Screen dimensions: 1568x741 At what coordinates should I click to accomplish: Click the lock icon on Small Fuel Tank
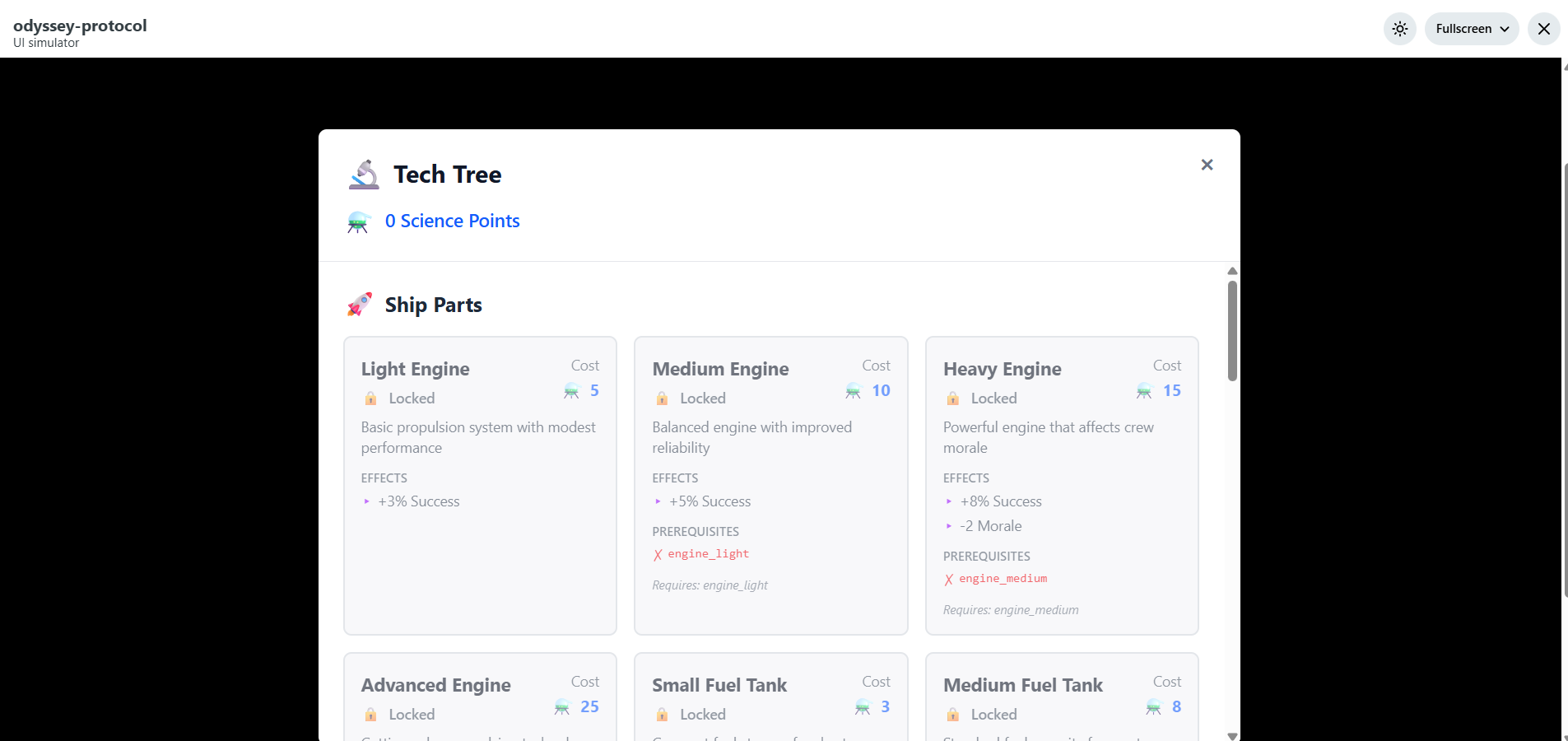pyautogui.click(x=662, y=715)
